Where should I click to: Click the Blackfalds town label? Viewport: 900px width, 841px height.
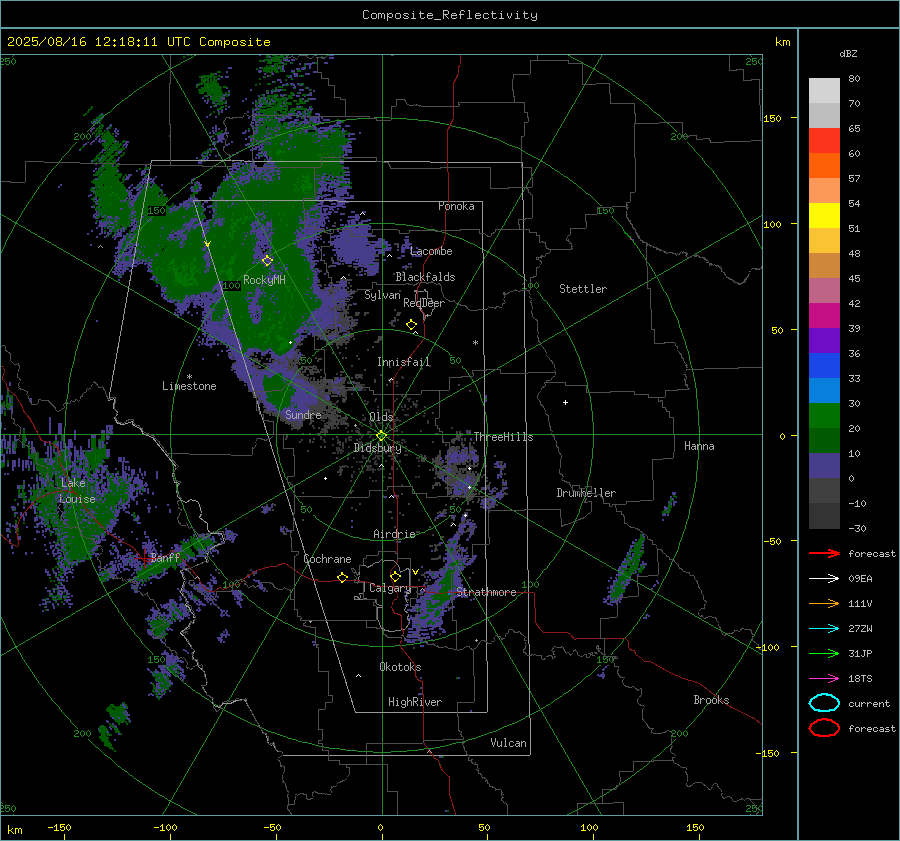tap(425, 277)
